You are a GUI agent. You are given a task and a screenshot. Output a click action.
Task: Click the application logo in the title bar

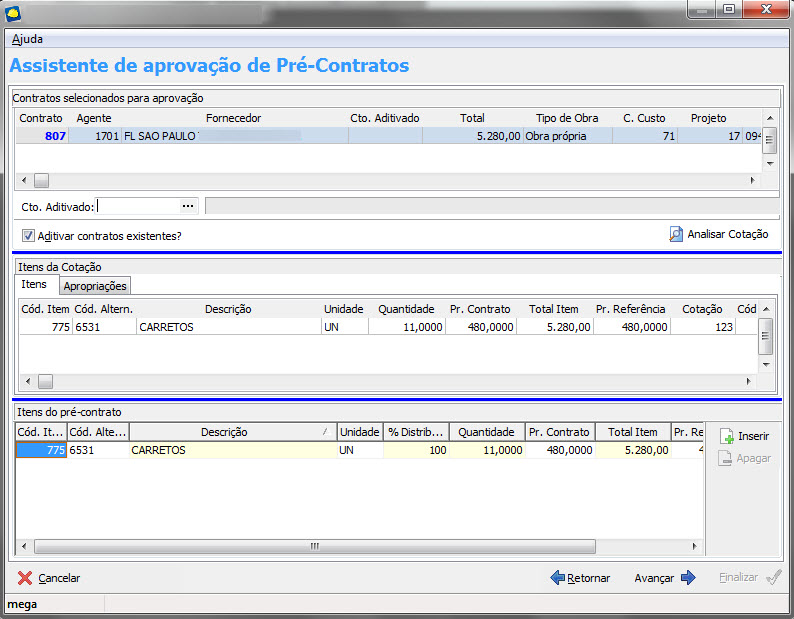click(x=12, y=12)
